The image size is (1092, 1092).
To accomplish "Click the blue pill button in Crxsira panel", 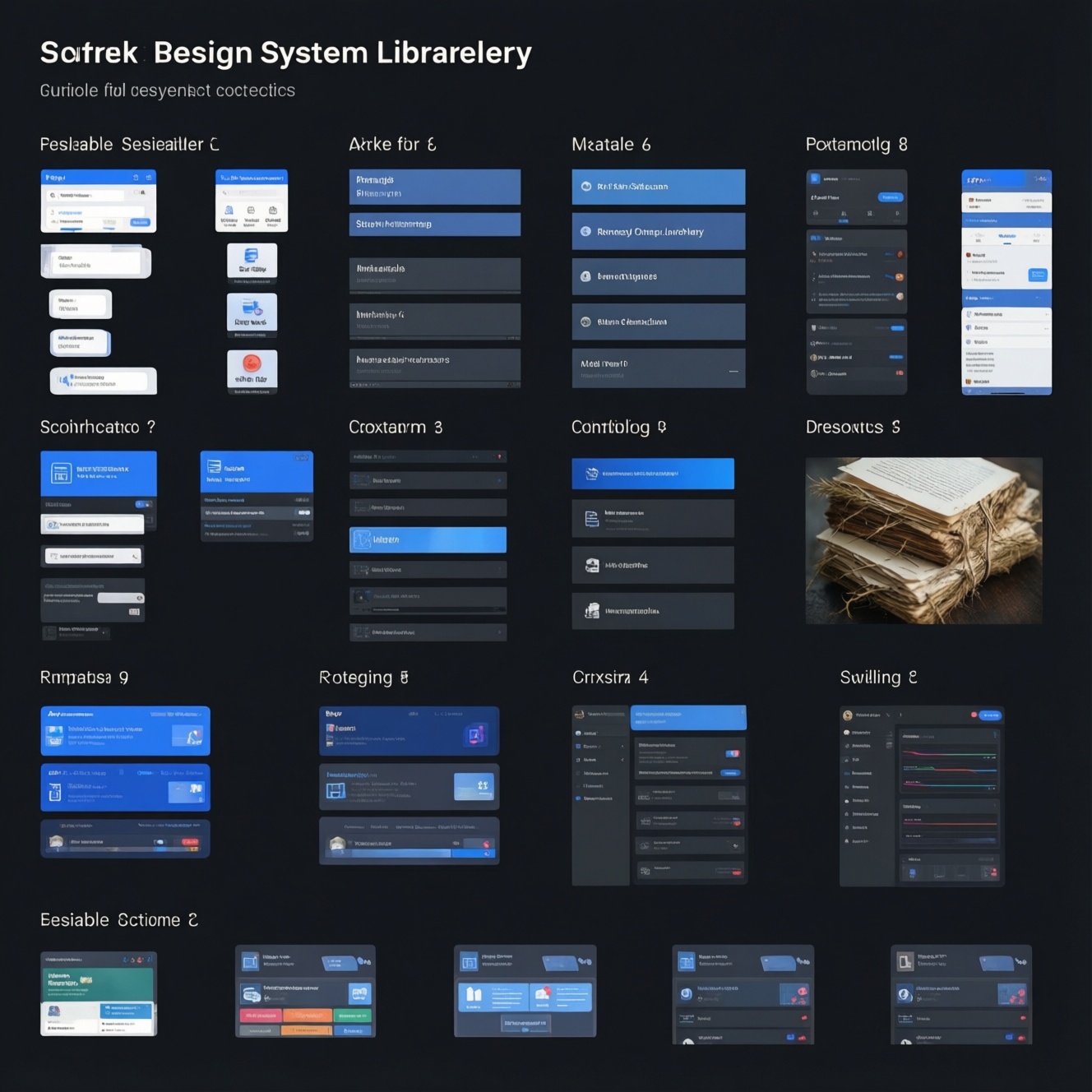I will 729,773.
